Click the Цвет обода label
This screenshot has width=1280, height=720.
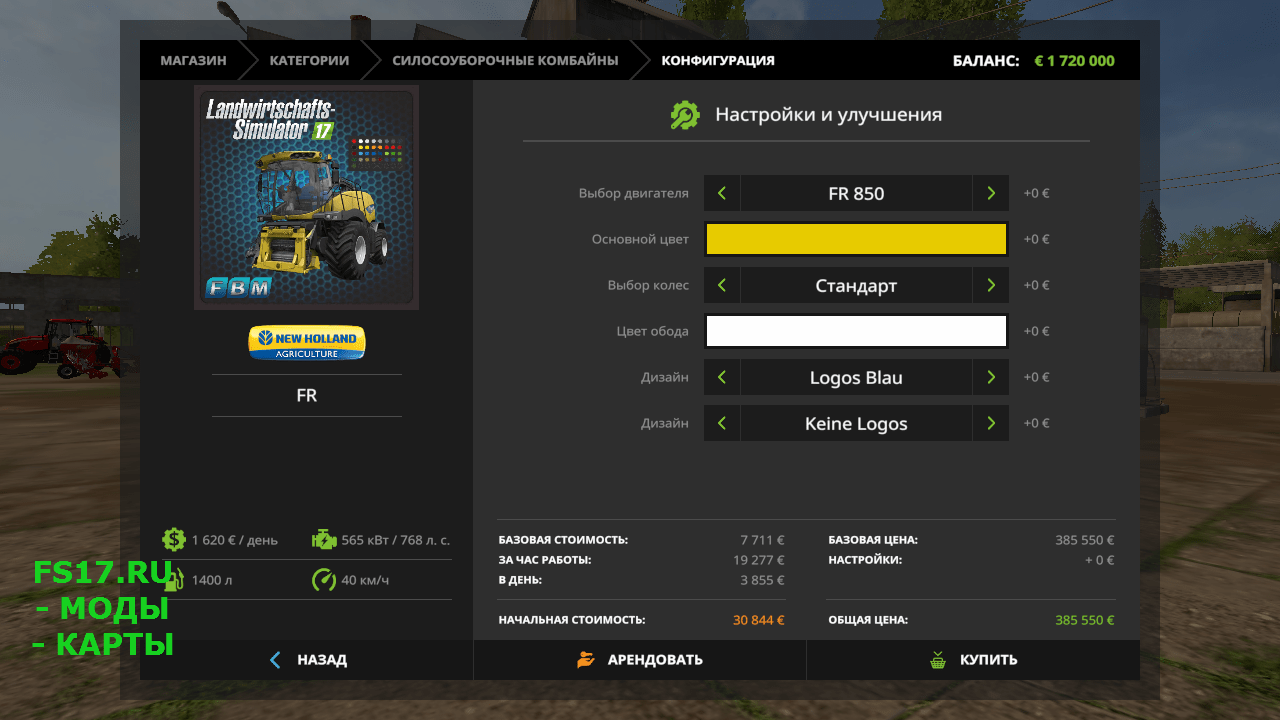coord(652,331)
